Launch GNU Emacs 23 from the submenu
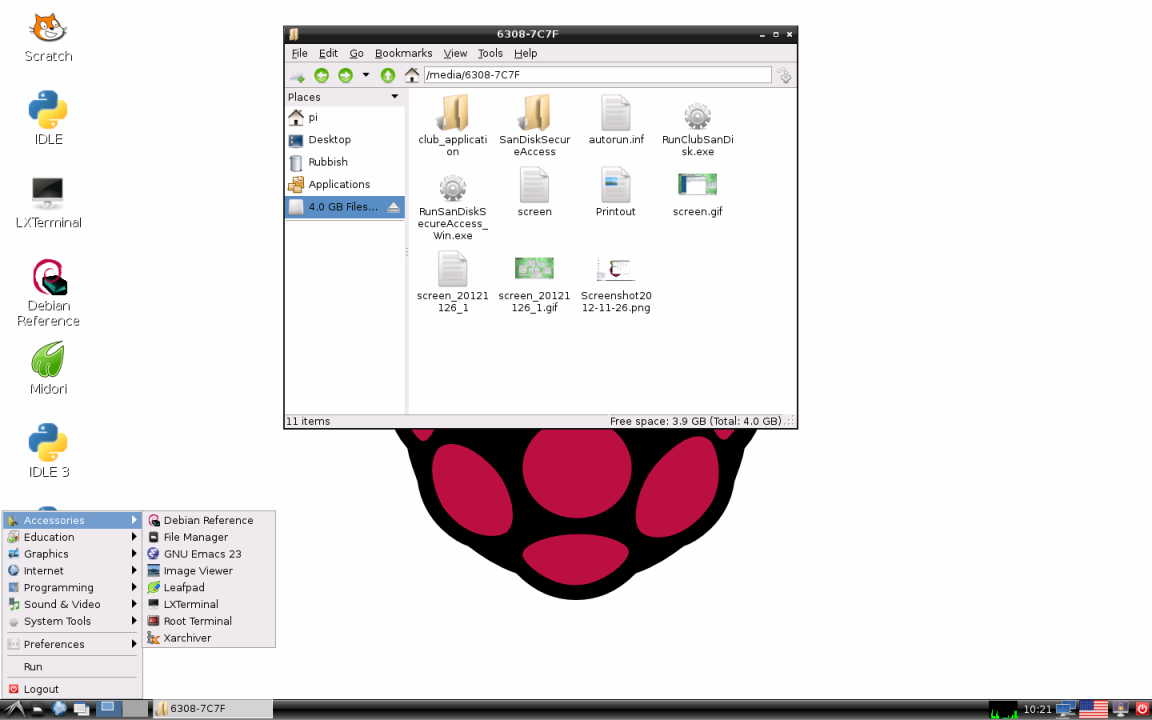This screenshot has width=1152, height=720. point(209,554)
